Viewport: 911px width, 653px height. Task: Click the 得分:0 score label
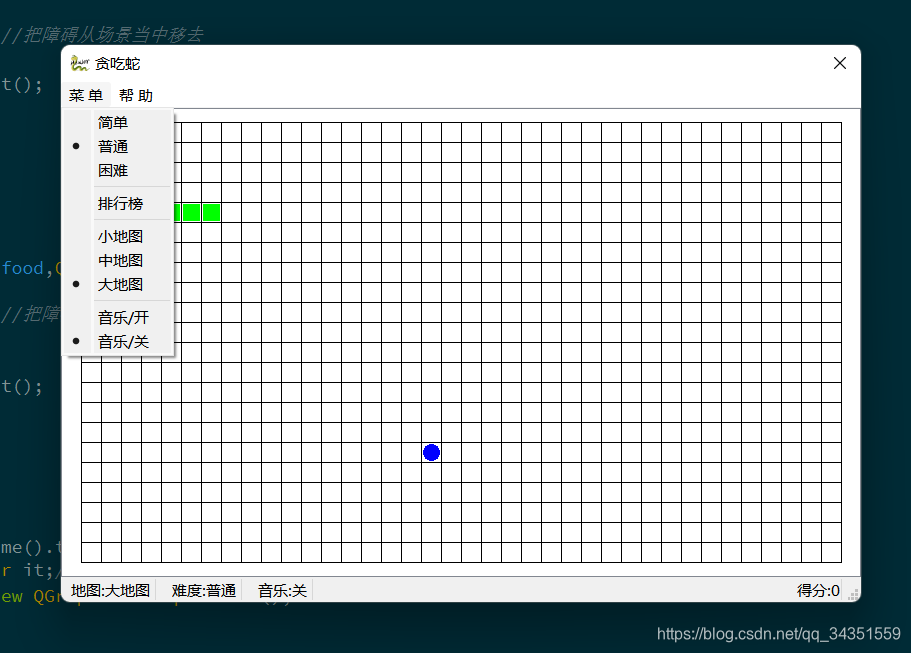tap(818, 591)
